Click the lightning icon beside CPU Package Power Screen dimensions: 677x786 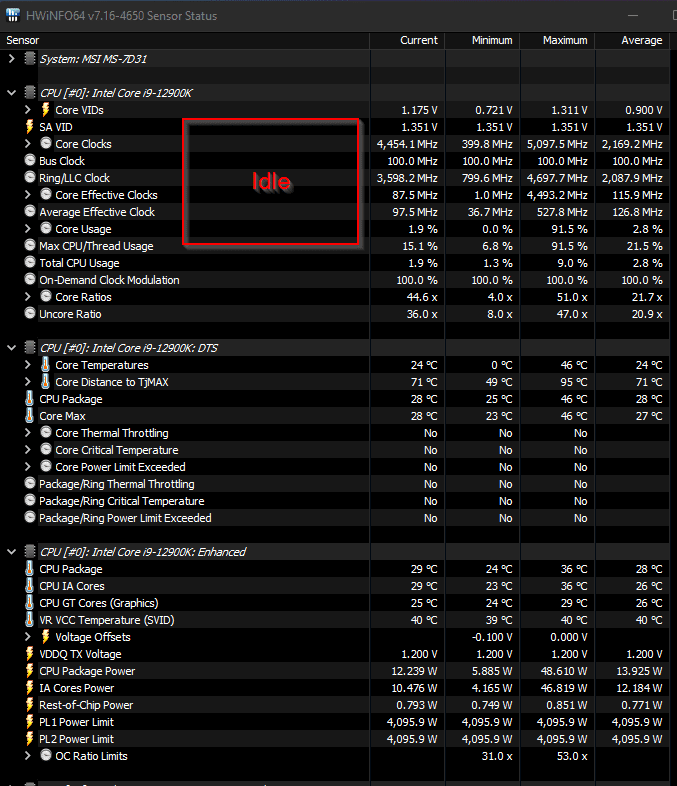click(30, 671)
